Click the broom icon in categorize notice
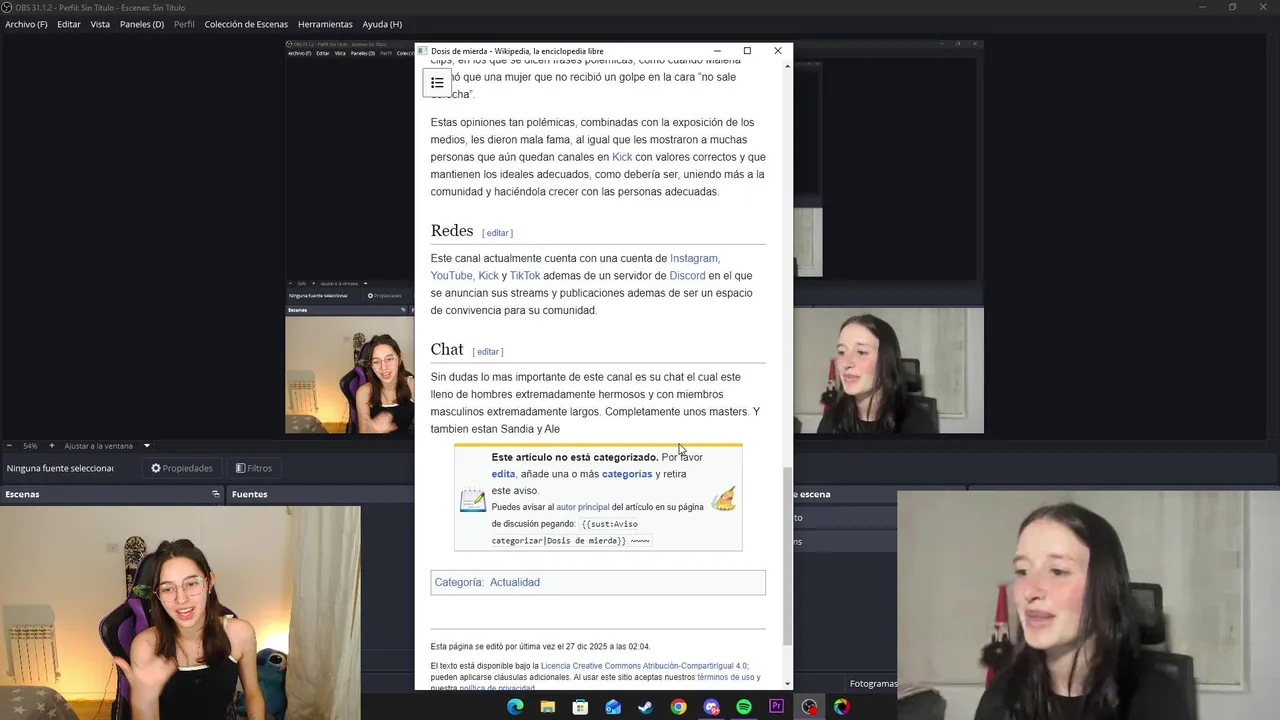This screenshot has height=720, width=1280. (723, 498)
